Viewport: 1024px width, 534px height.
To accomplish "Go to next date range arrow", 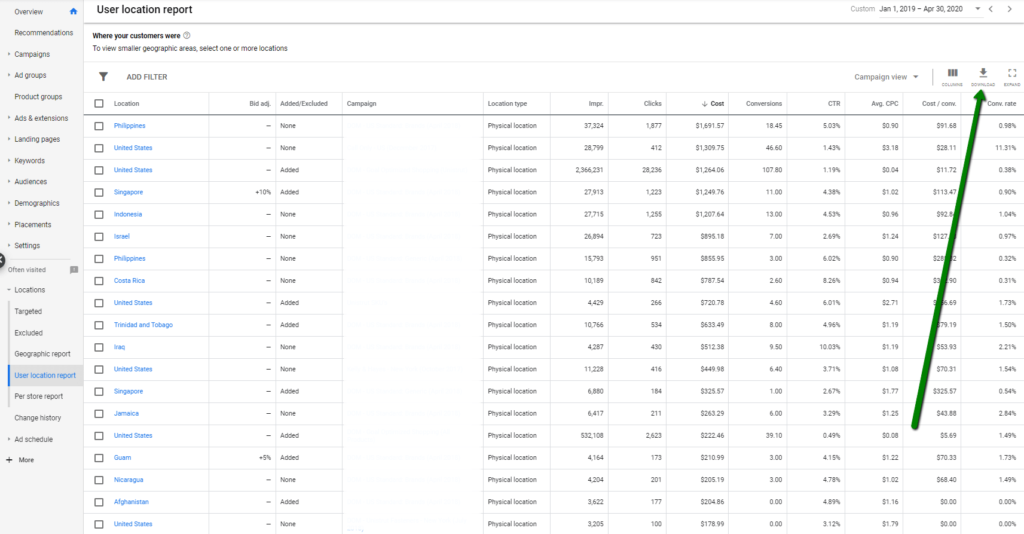I will pos(1010,9).
